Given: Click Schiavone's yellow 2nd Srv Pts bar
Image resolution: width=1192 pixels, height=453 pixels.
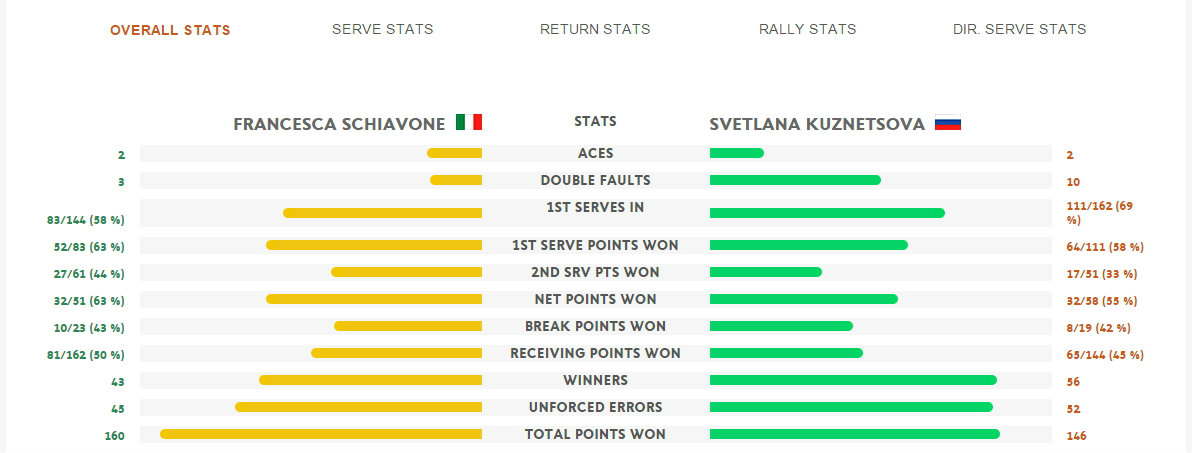Looking at the screenshot, I should (407, 272).
